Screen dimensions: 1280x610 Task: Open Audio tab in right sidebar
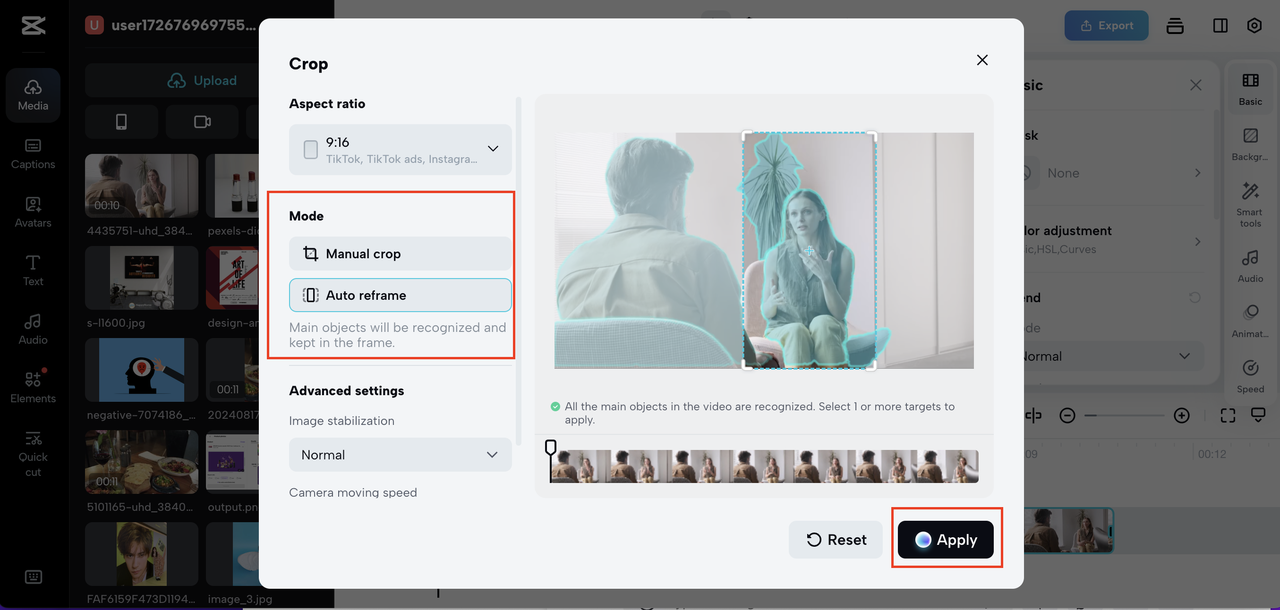pyautogui.click(x=1250, y=266)
